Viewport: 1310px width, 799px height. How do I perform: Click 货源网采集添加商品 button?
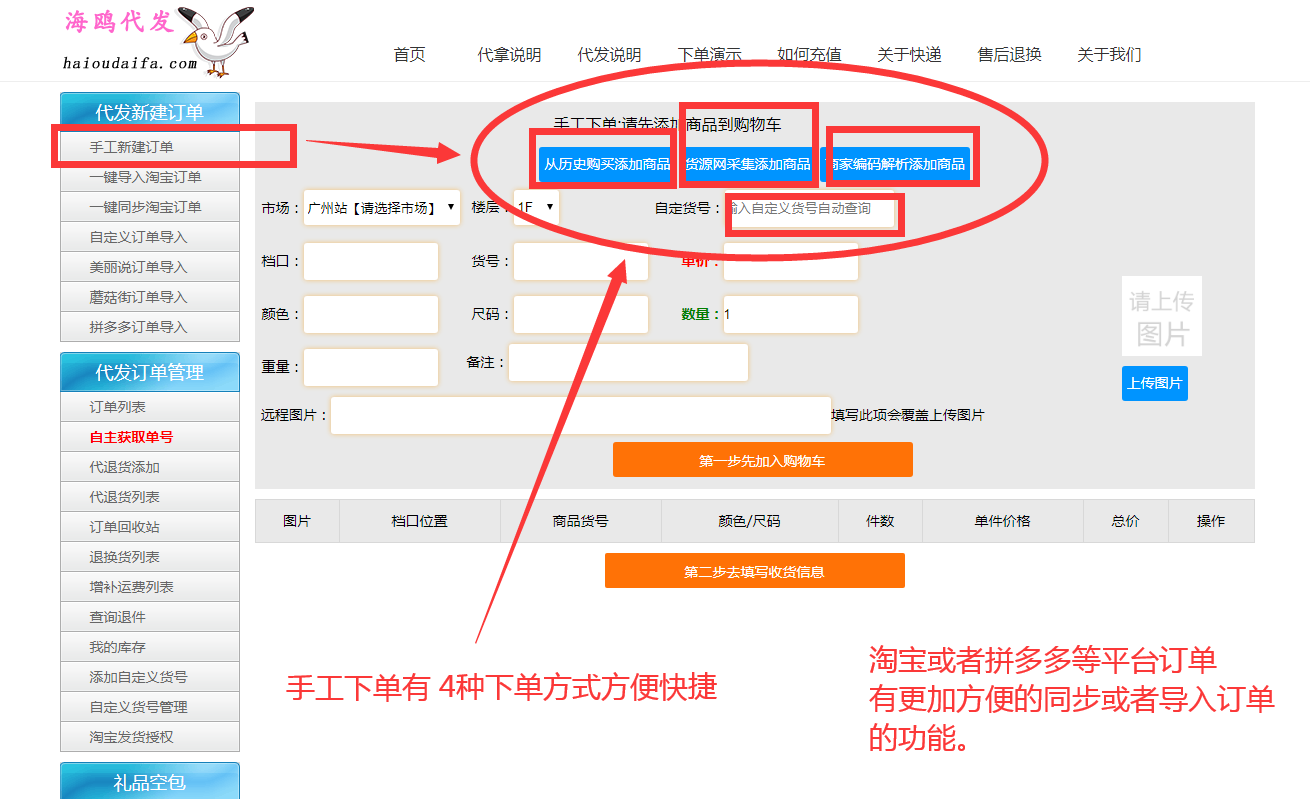747,165
